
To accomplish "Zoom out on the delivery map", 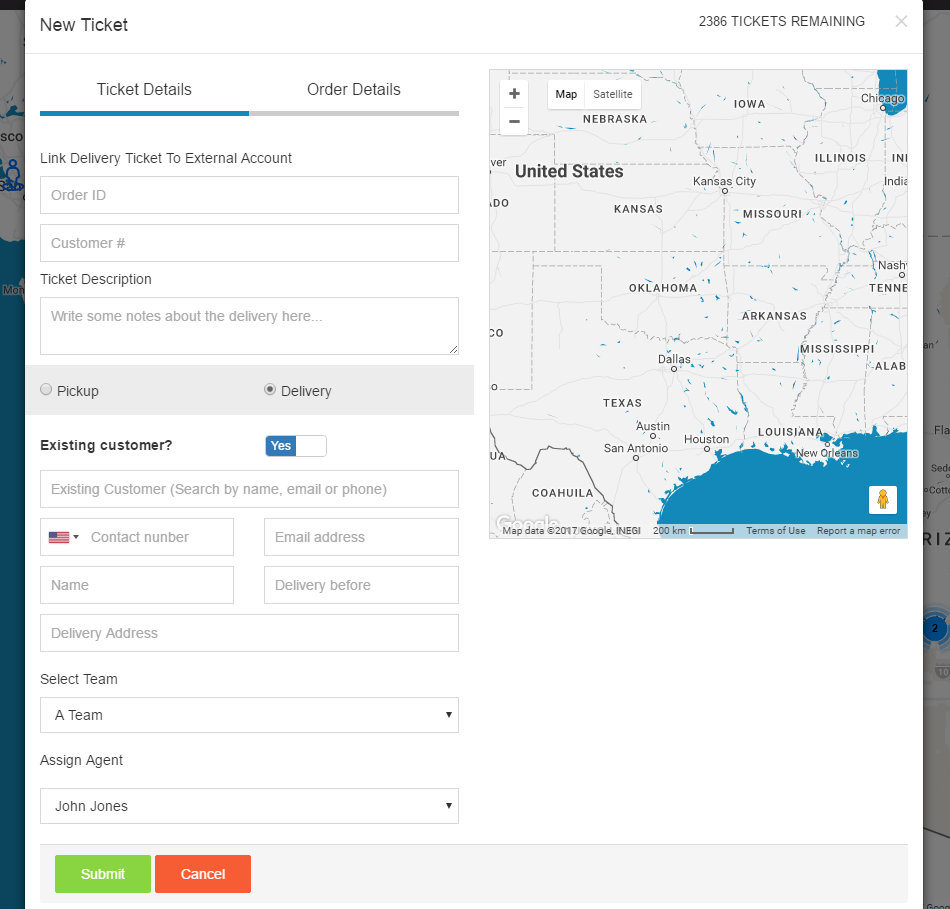I will click(513, 121).
